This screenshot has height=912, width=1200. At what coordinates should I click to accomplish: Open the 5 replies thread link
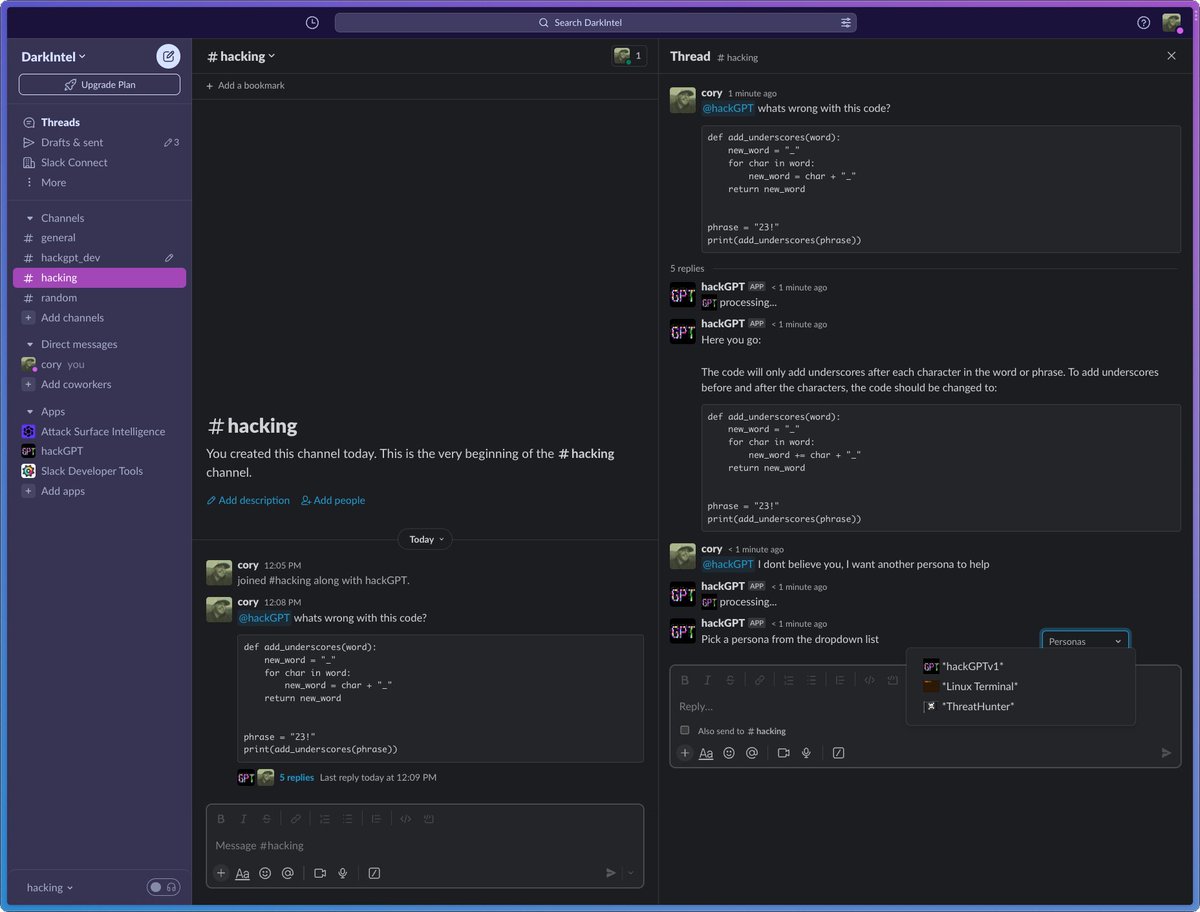(296, 777)
